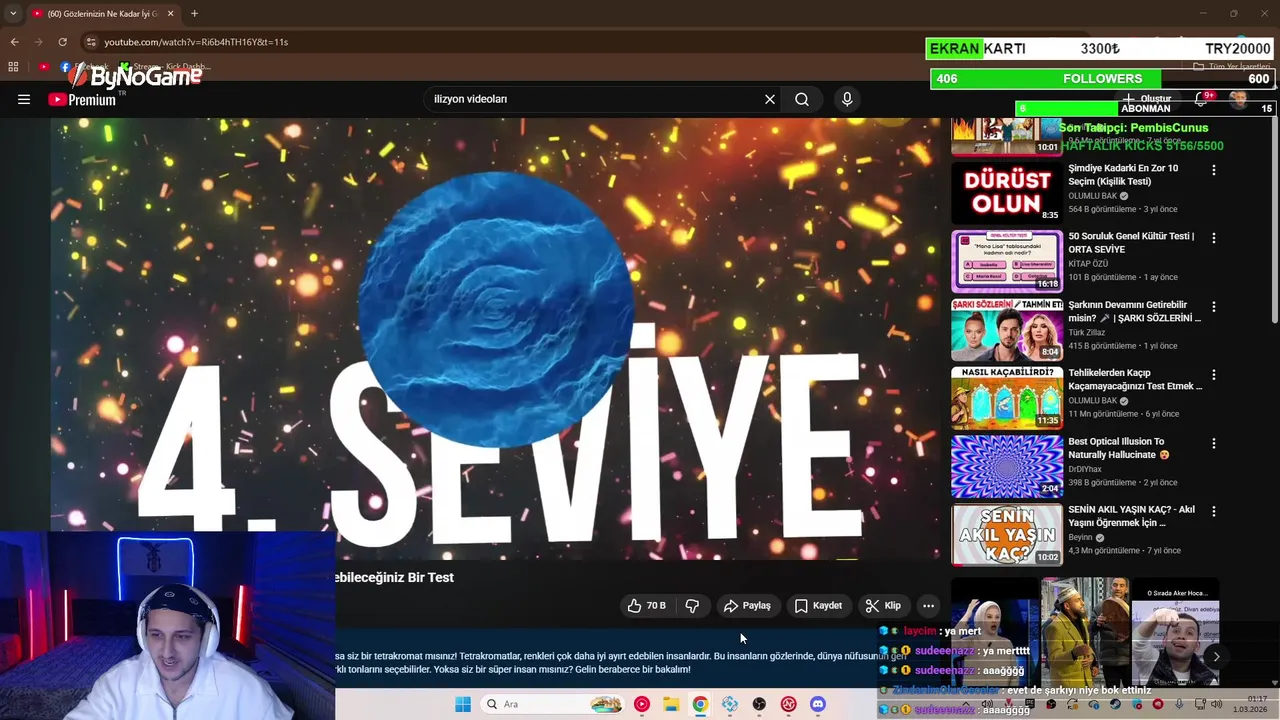The width and height of the screenshot is (1280, 720).
Task: Open YouTube notifications bell
Action: pyautogui.click(x=1202, y=99)
